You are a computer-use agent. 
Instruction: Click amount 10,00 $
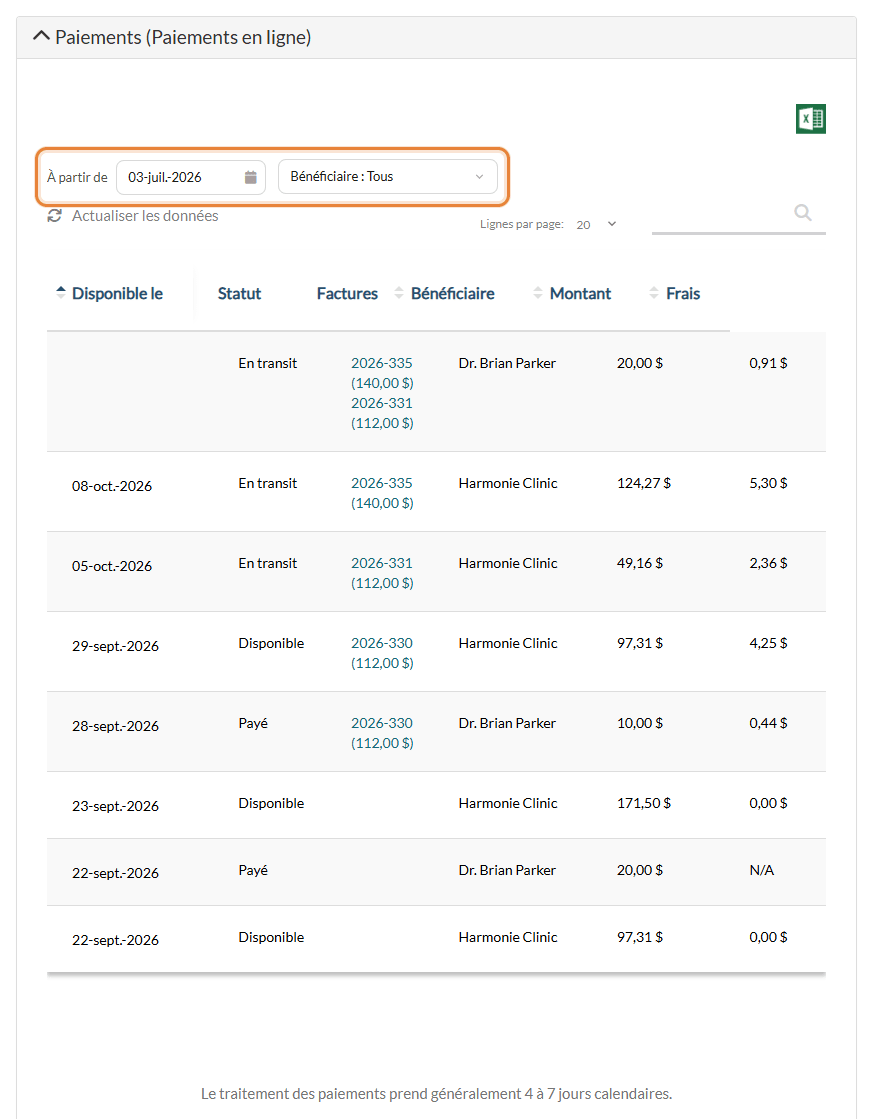tap(640, 723)
